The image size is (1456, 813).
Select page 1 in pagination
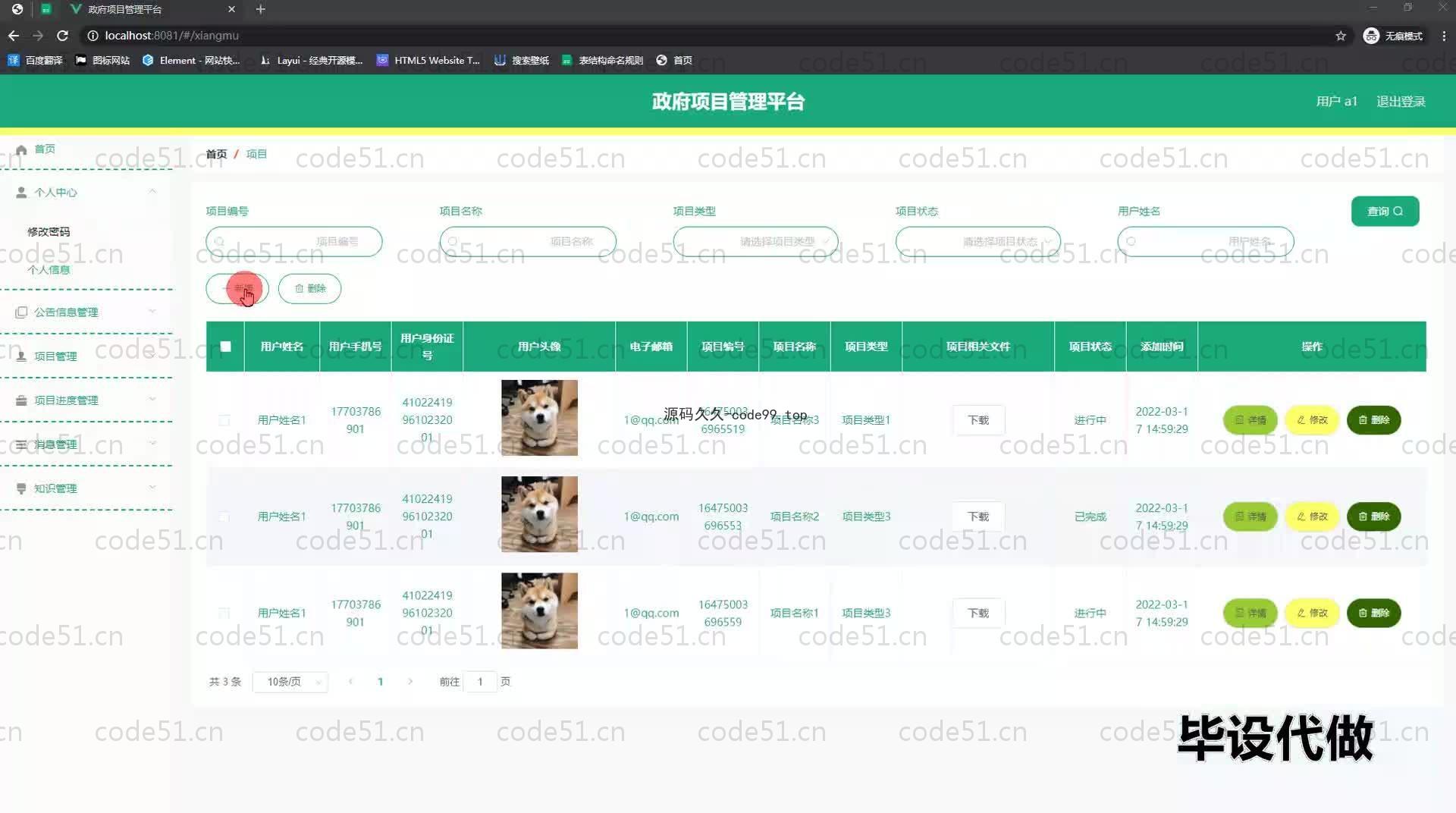(380, 682)
